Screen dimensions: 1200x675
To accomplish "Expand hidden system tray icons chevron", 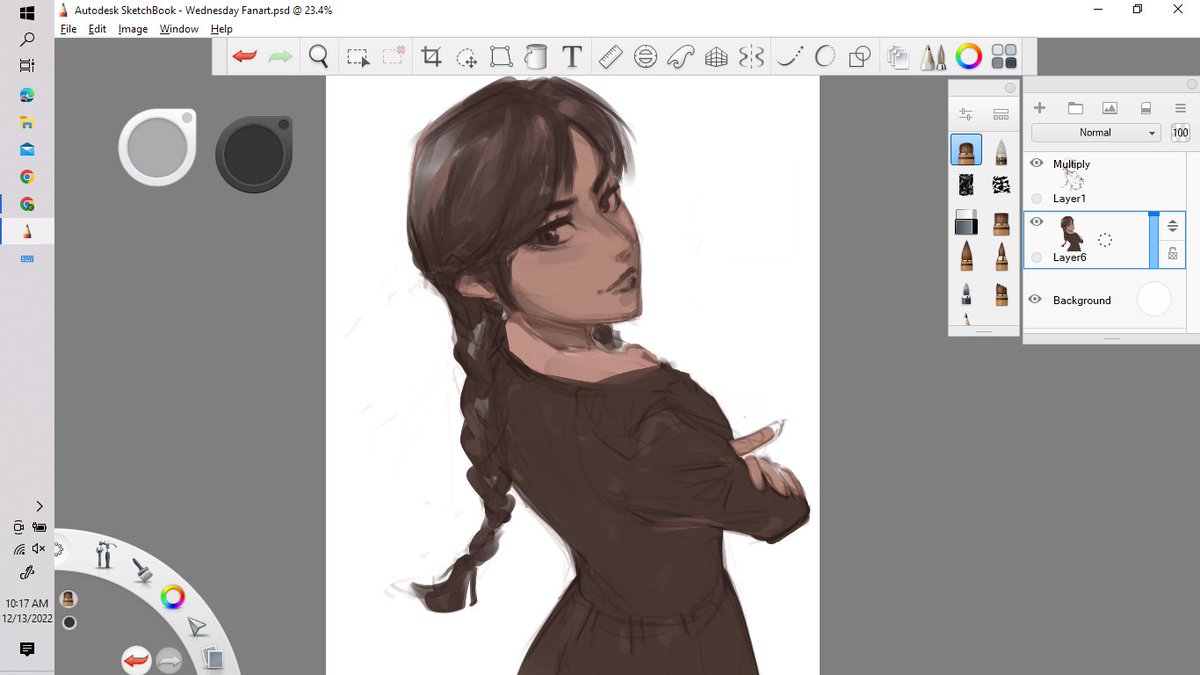I will coord(38,506).
